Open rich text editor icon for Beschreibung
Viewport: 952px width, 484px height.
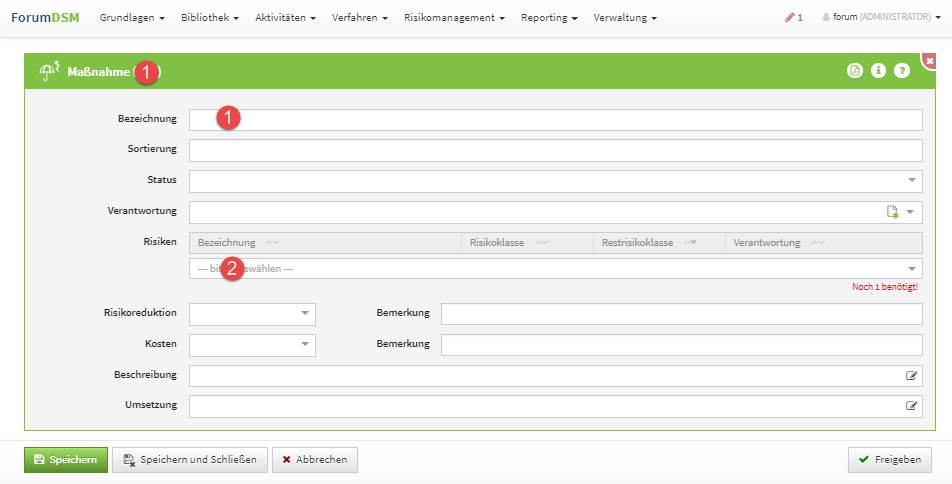click(911, 376)
